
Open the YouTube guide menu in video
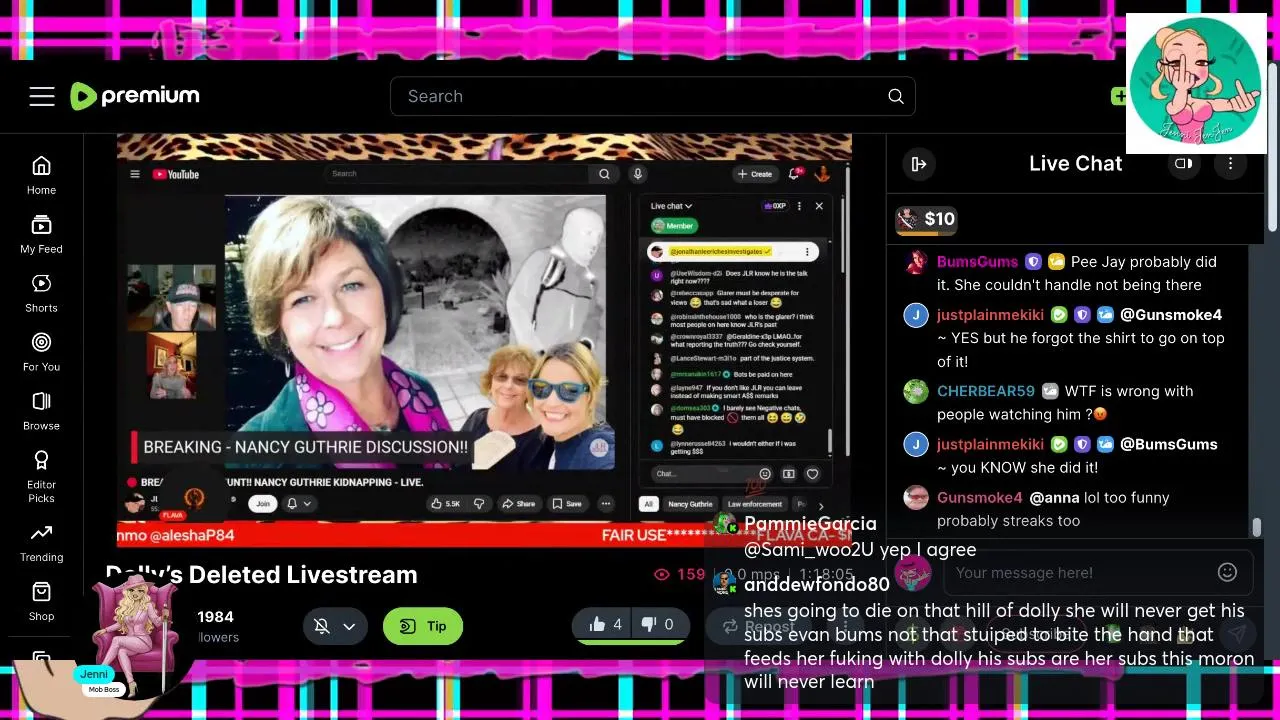point(135,174)
